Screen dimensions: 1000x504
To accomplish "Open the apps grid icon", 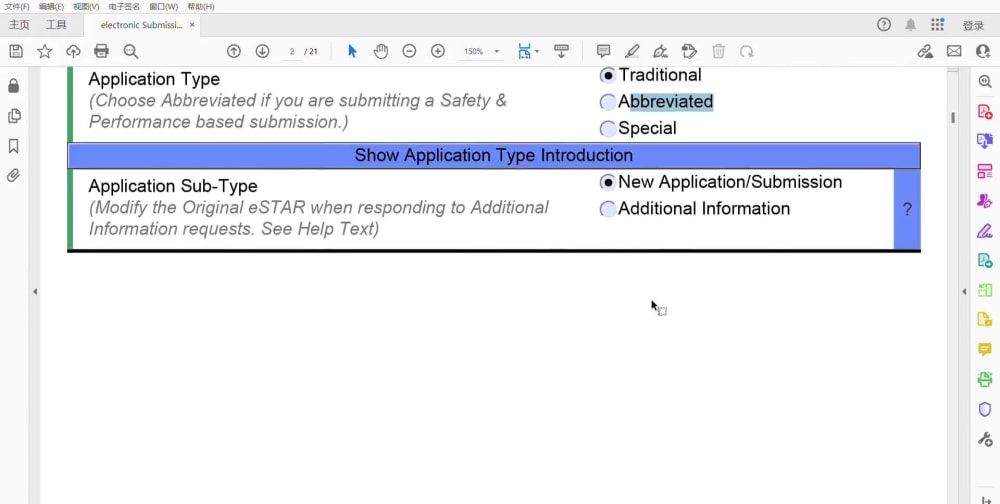I will (x=938, y=25).
